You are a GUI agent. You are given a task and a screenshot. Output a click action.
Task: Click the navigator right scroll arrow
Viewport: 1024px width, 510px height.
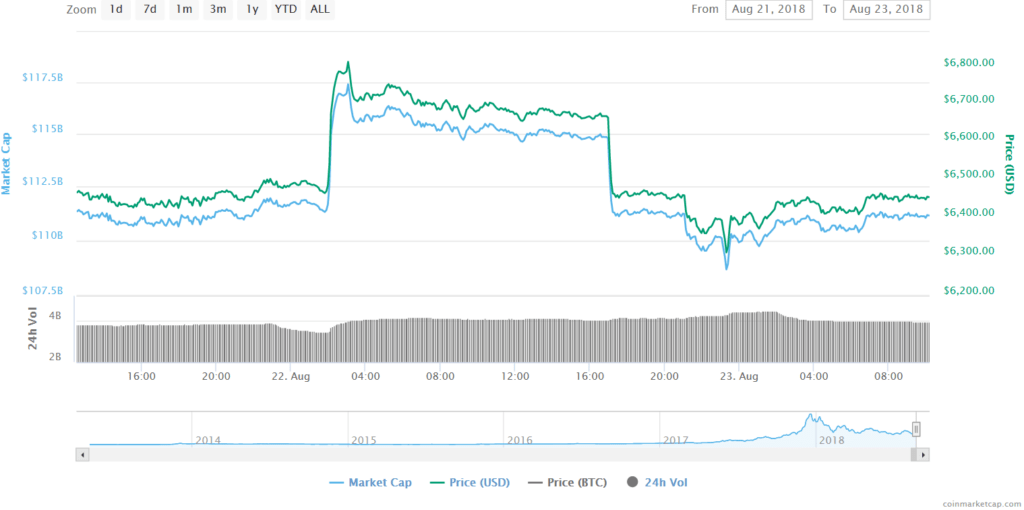[x=923, y=454]
